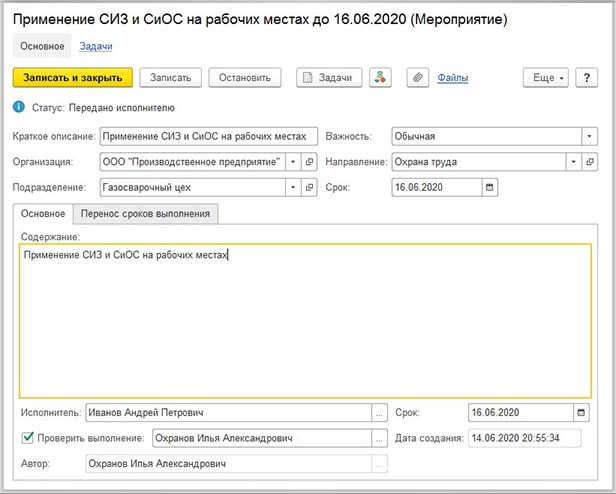The image size is (616, 494).
Task: Click the Остановить button
Action: 245,77
